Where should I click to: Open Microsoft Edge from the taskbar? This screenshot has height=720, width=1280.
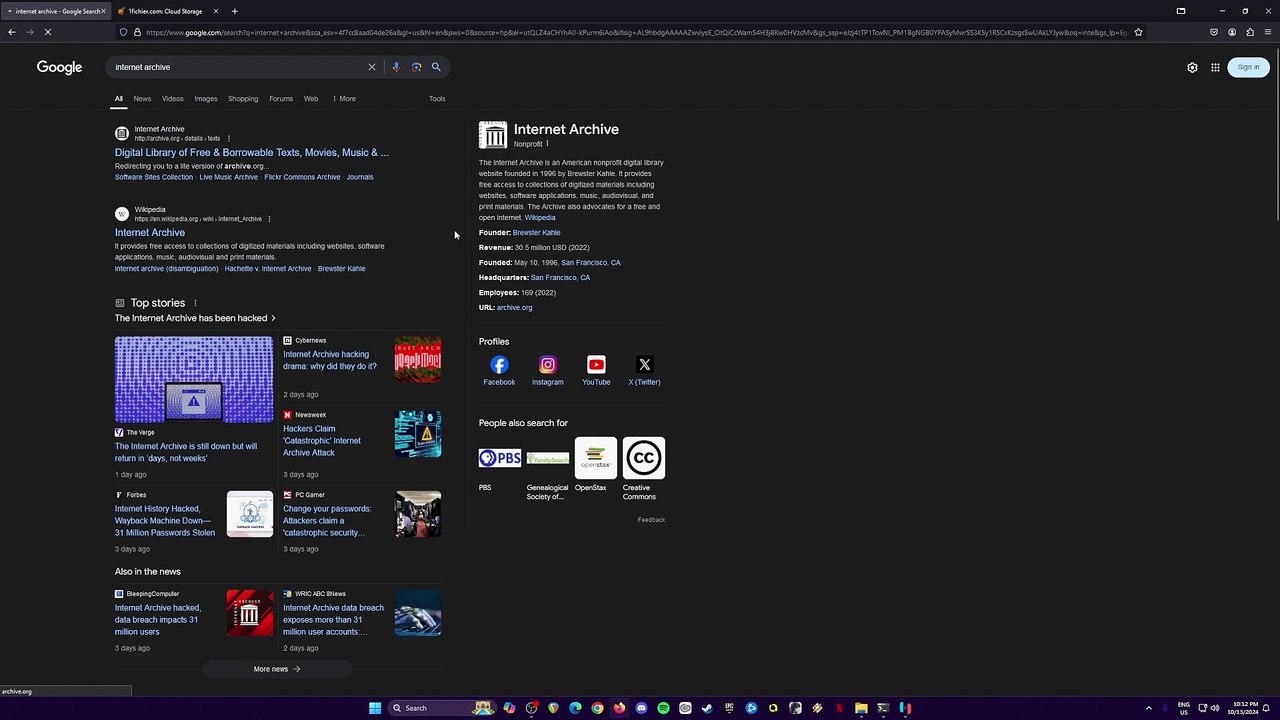pos(575,708)
